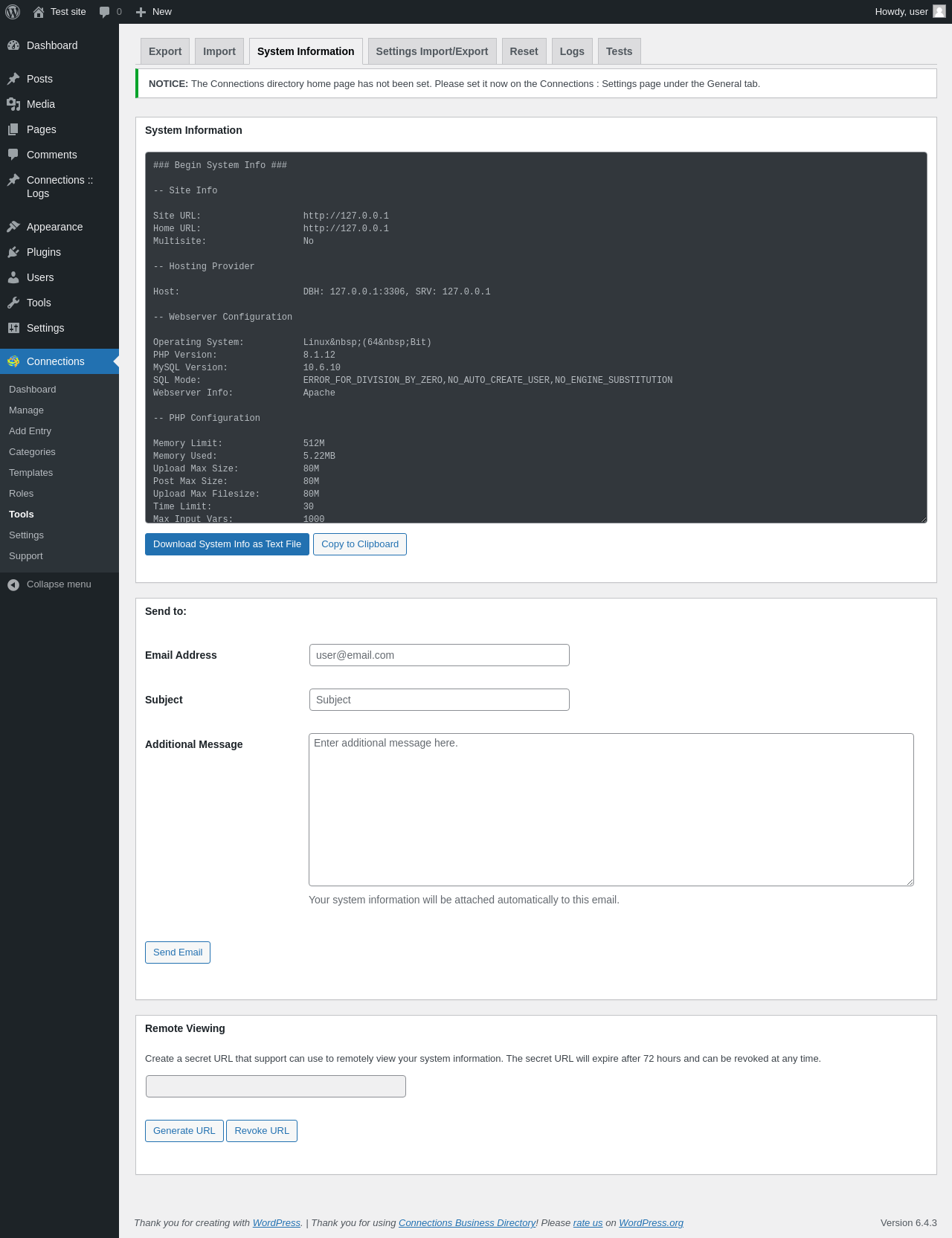Click the Generate URL button
Viewport: 952px width, 1238px height.
[184, 1131]
